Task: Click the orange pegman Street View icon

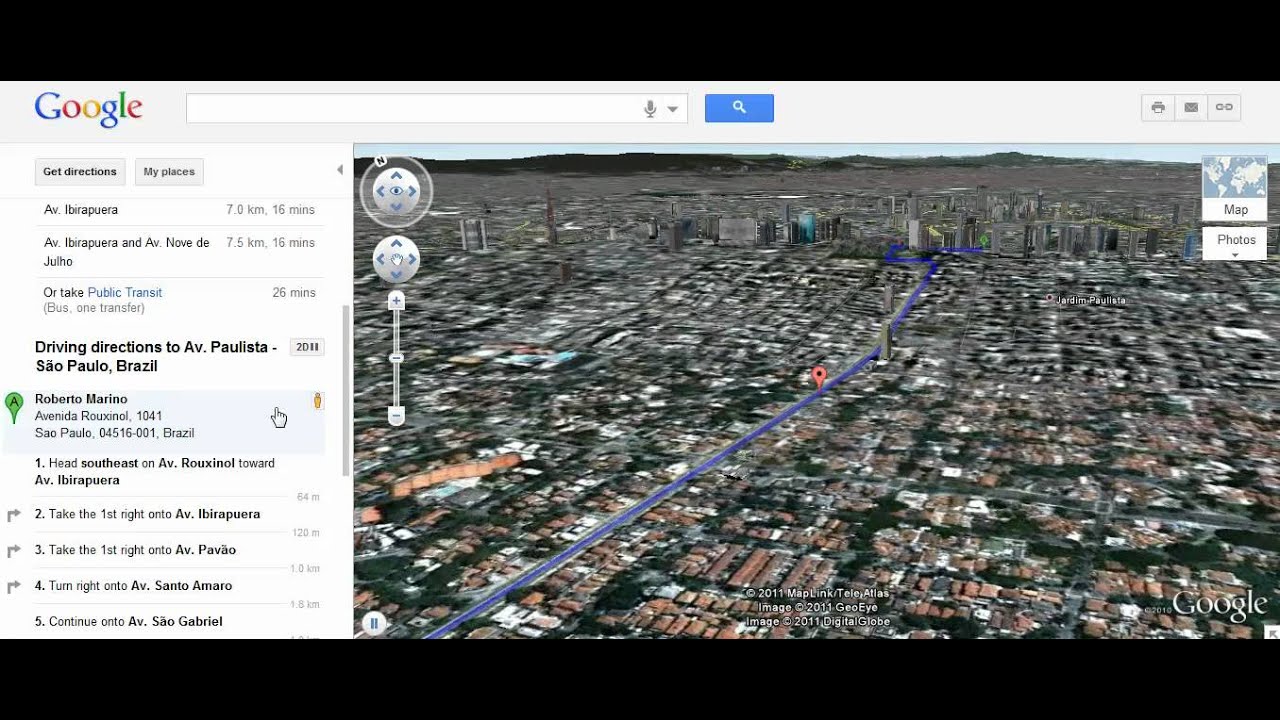Action: pyautogui.click(x=318, y=401)
